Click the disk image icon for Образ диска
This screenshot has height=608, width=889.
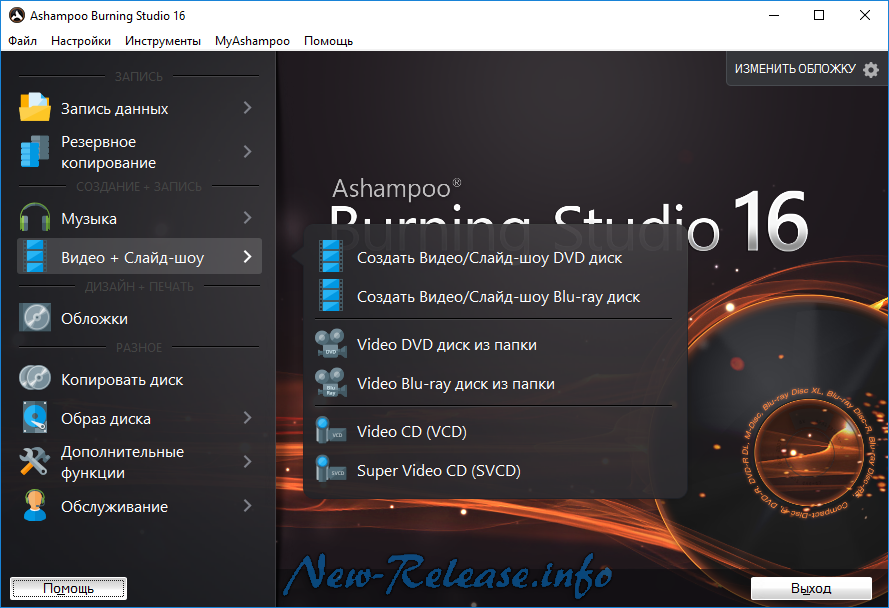coord(35,417)
